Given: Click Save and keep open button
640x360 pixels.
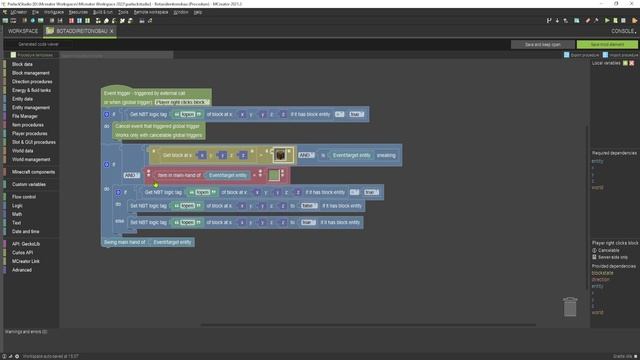Looking at the screenshot, I should (x=542, y=44).
